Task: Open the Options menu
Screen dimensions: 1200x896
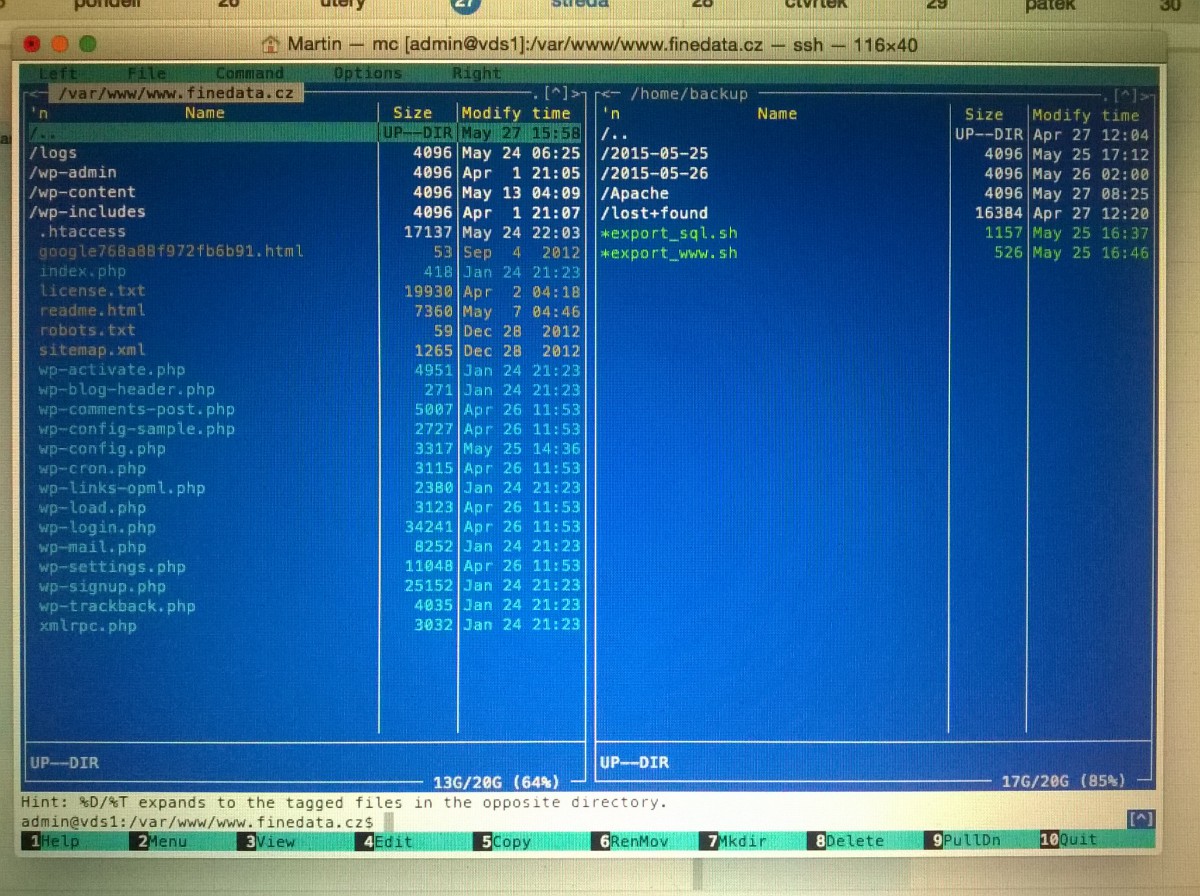Action: (x=367, y=74)
